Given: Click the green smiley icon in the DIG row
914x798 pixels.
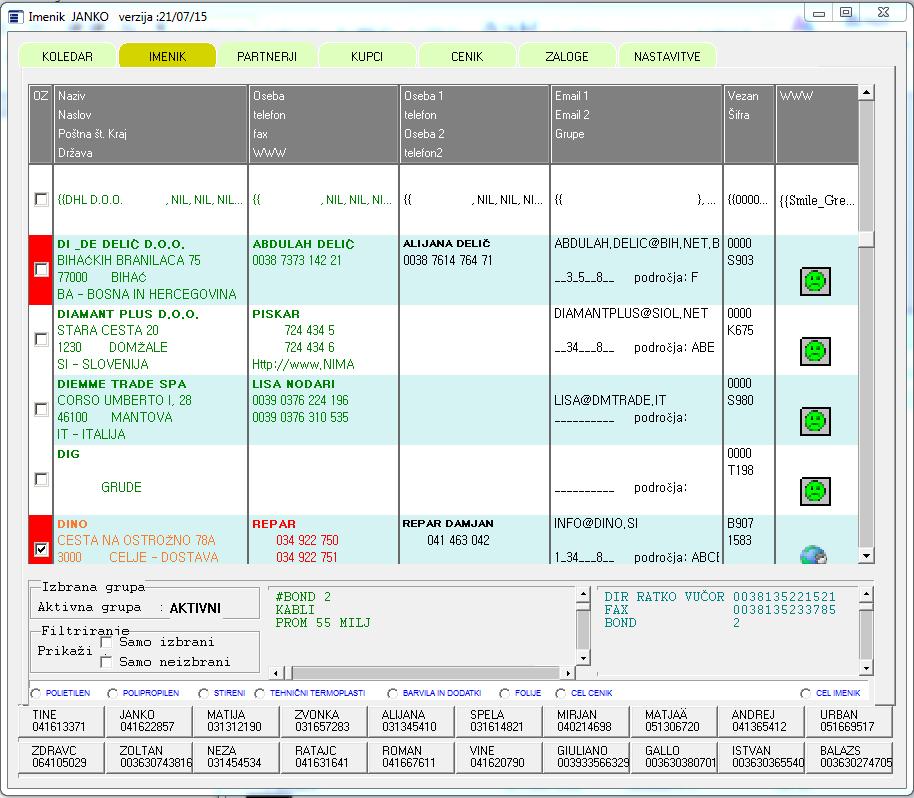Looking at the screenshot, I should coord(815,491).
